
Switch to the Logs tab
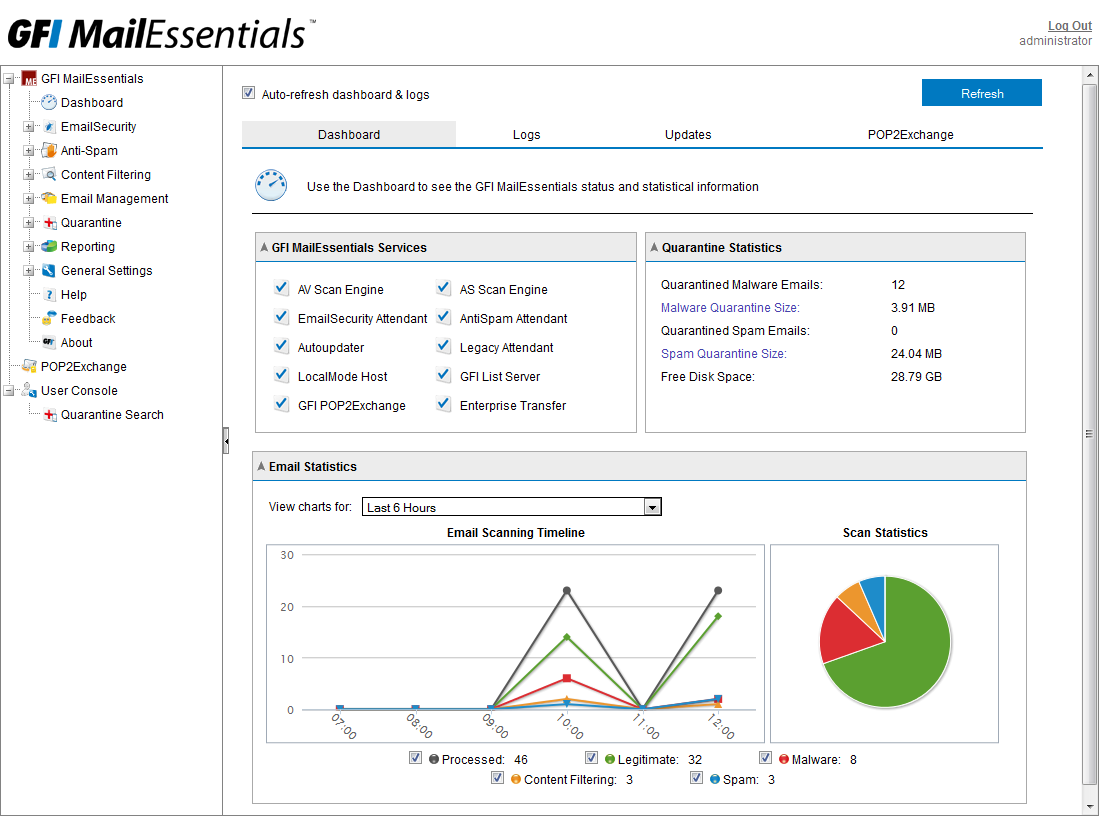tap(526, 135)
